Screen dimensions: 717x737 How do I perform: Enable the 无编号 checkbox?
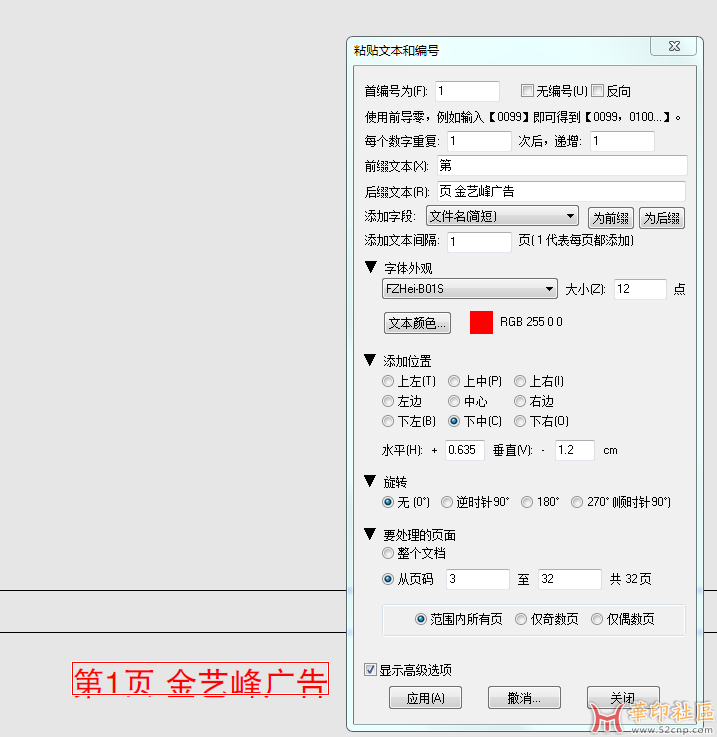coord(528,91)
